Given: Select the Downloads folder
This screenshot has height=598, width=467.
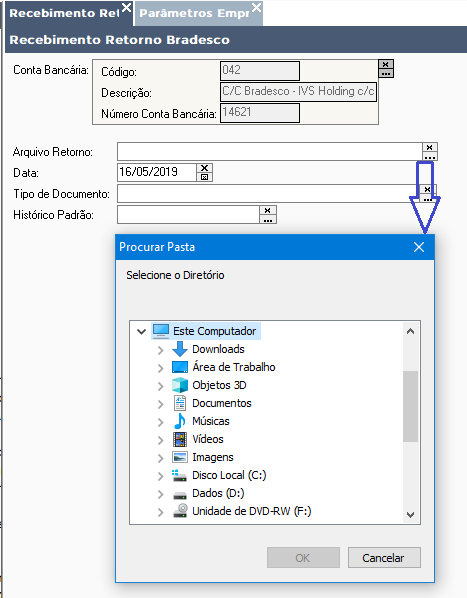Looking at the screenshot, I should click(x=218, y=349).
